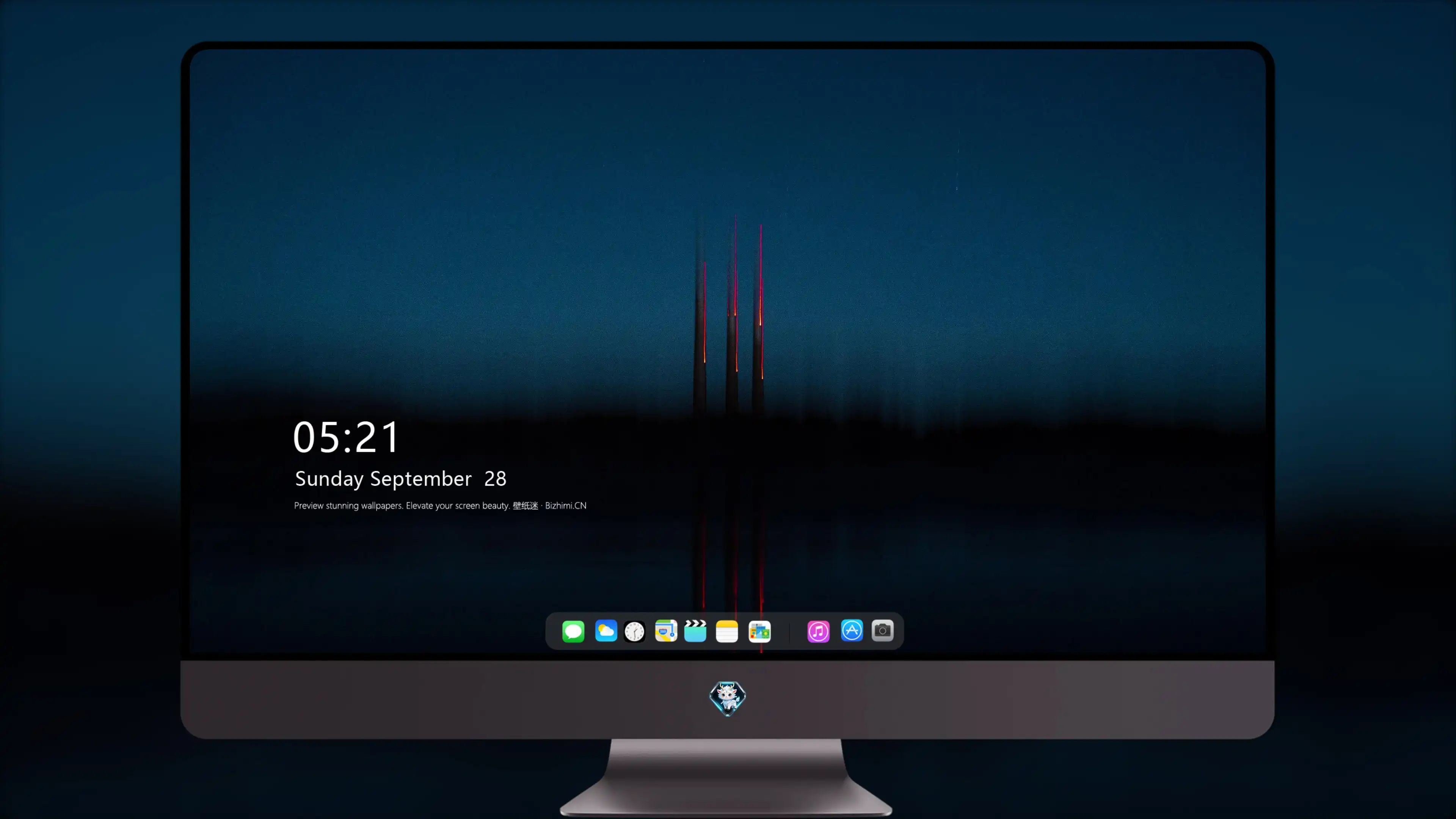Click the 'Preview stunning wallpapers' tagline text
The width and height of the screenshot is (1456, 819).
click(x=440, y=505)
